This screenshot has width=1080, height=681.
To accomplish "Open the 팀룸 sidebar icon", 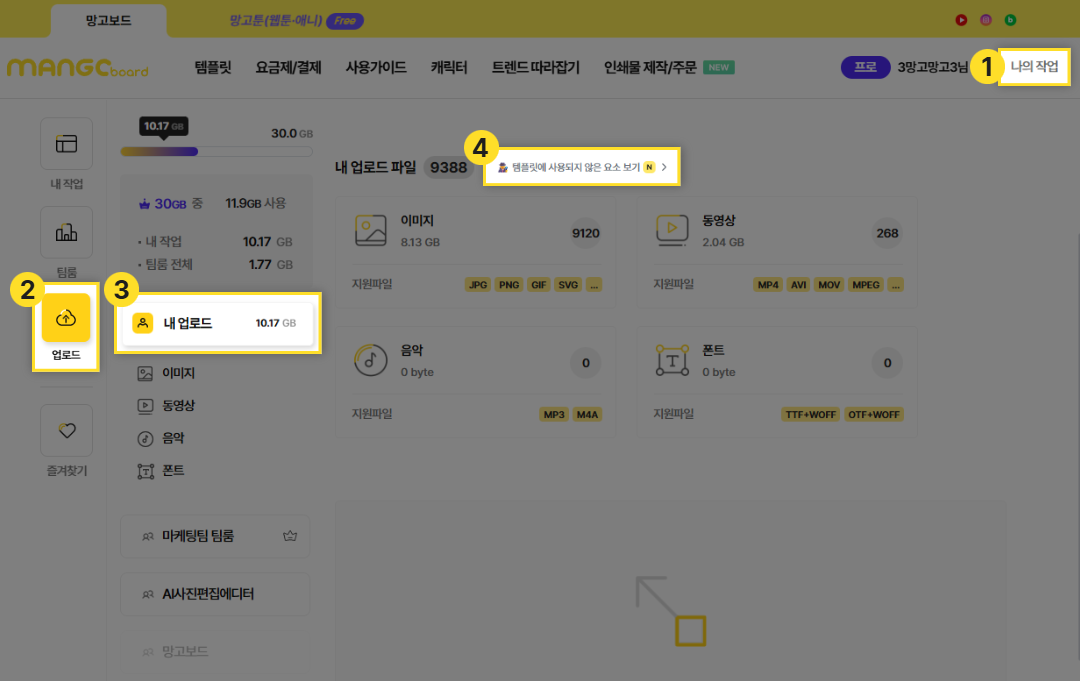I will click(x=66, y=233).
